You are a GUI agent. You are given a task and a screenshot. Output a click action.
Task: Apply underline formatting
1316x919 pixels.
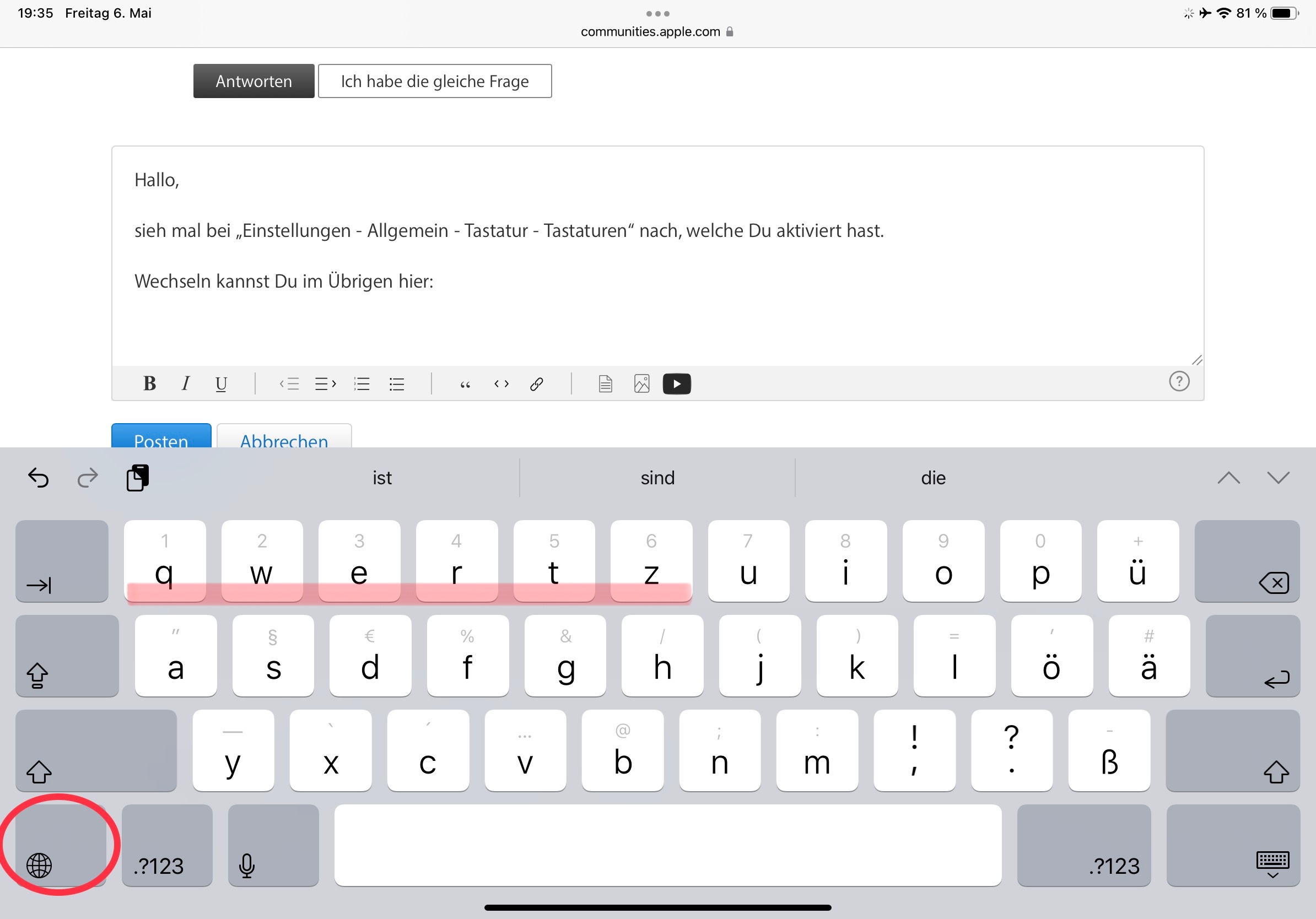pyautogui.click(x=221, y=383)
